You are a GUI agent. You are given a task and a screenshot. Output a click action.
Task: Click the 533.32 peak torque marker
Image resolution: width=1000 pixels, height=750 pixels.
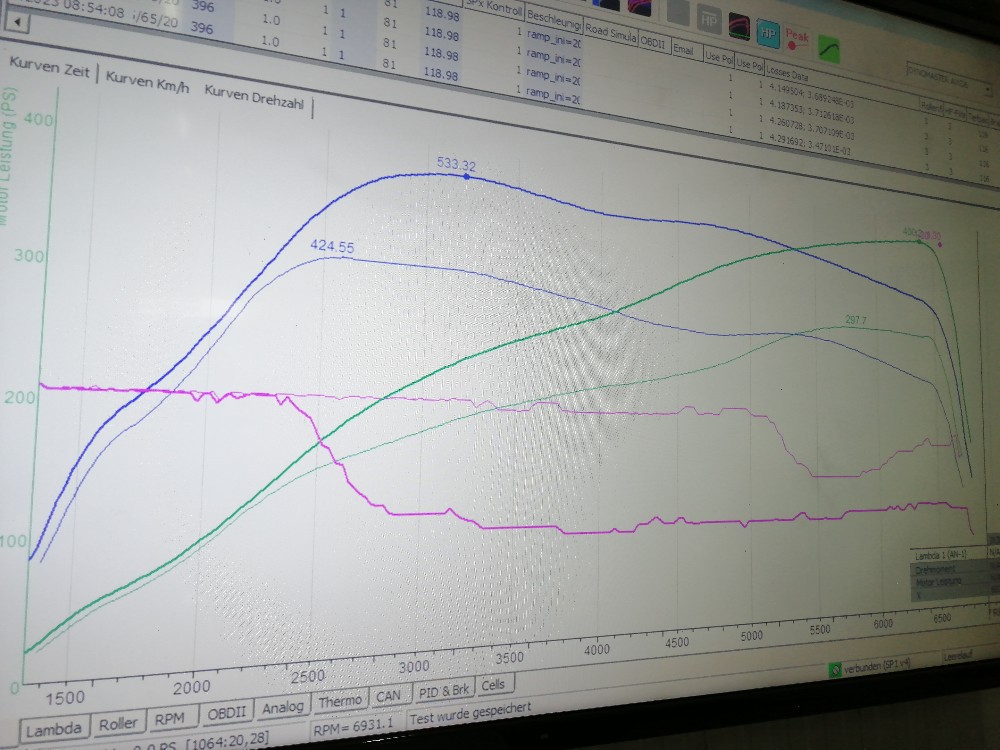tap(466, 176)
